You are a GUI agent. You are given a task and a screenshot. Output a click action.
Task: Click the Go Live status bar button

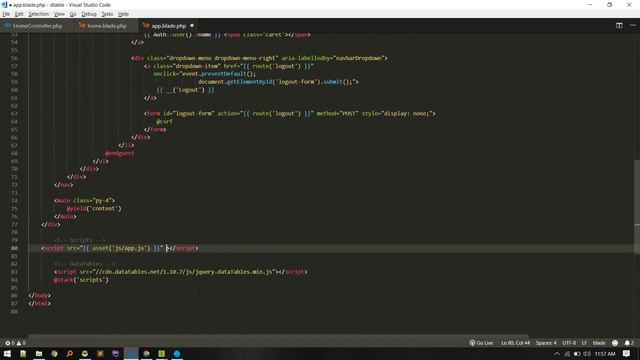481,343
